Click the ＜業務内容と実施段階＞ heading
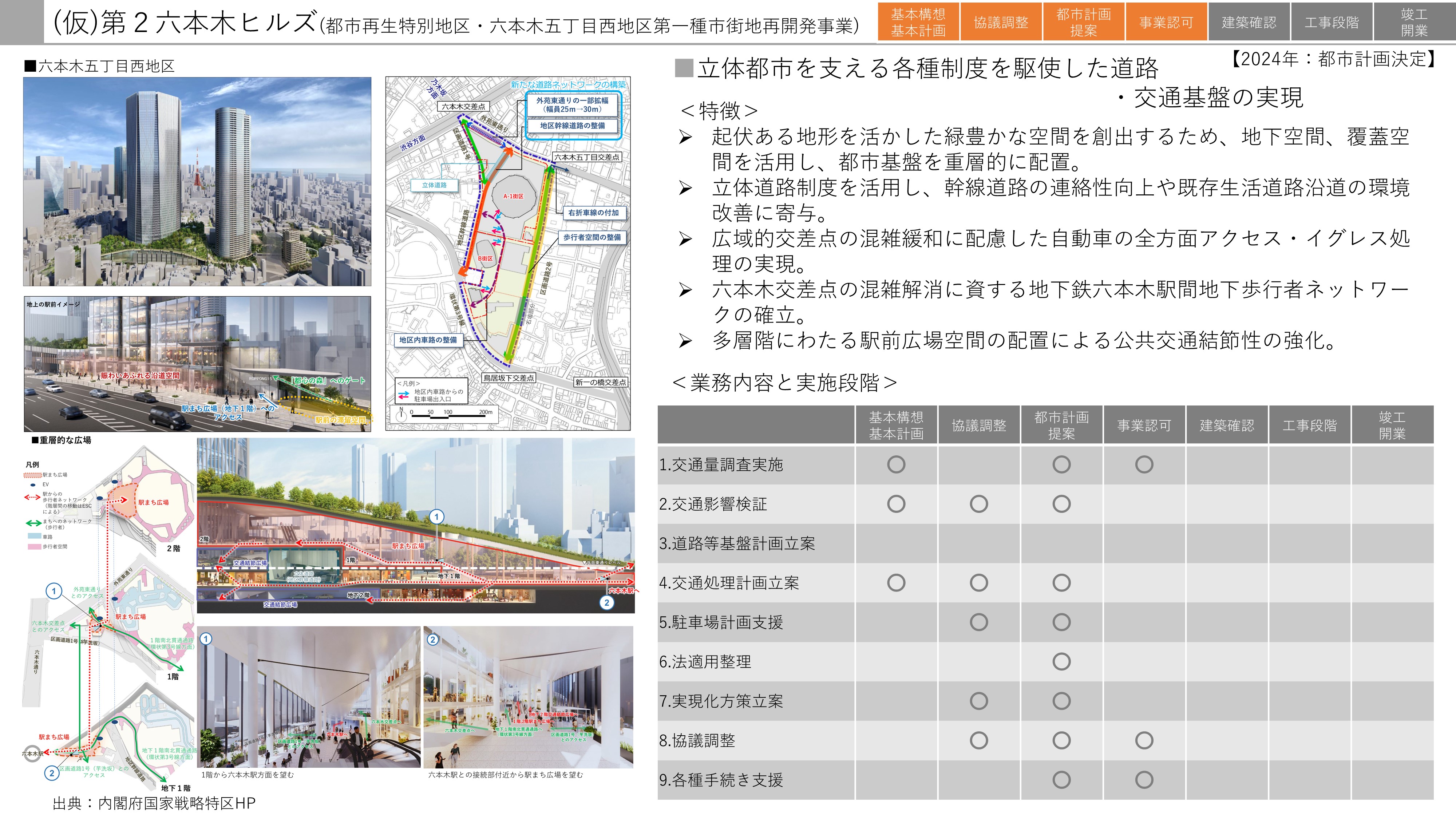The height and width of the screenshot is (819, 1456). pyautogui.click(x=784, y=383)
